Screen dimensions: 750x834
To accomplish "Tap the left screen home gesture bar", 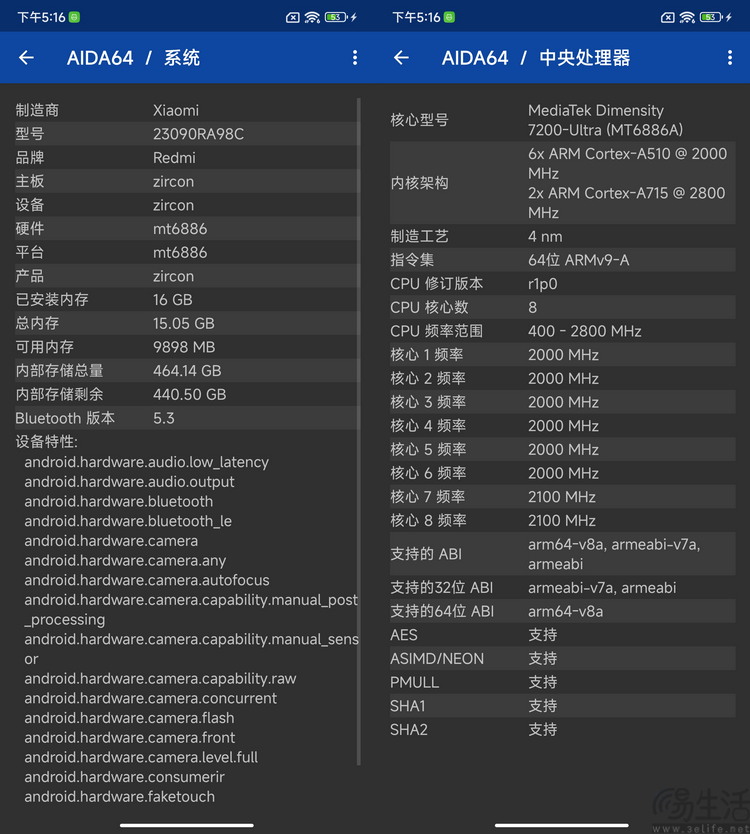I will click(x=187, y=825).
